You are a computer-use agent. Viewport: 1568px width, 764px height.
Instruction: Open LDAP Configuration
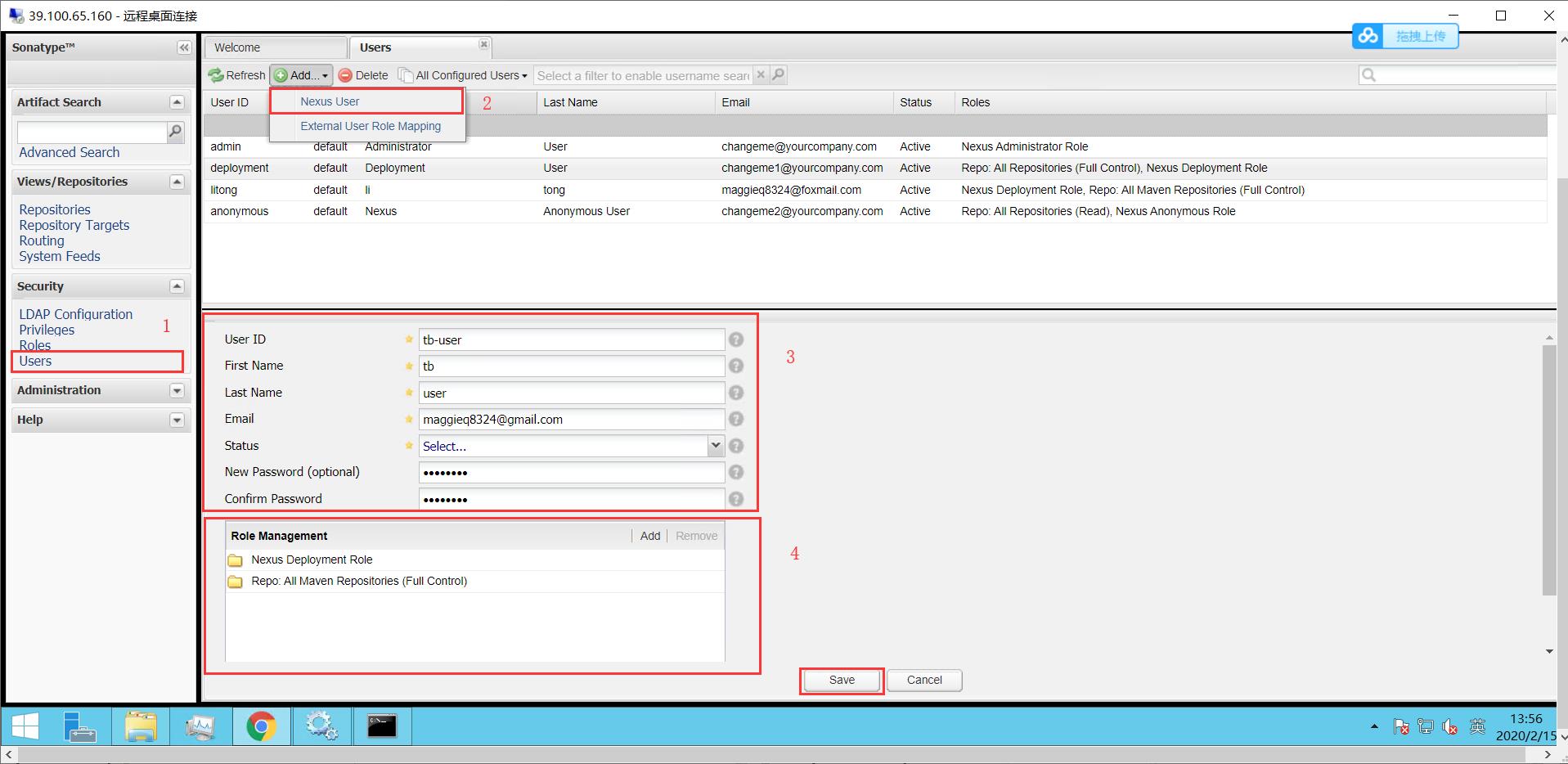[76, 314]
